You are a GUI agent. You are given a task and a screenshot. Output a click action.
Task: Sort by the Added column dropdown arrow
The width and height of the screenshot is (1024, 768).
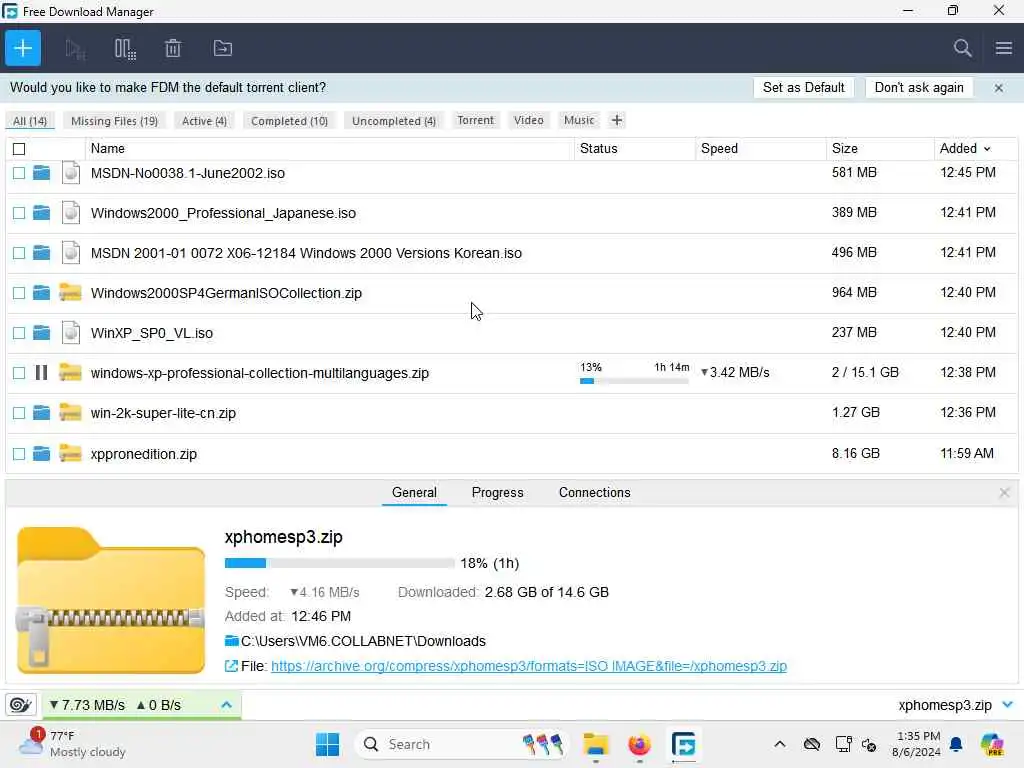click(987, 149)
